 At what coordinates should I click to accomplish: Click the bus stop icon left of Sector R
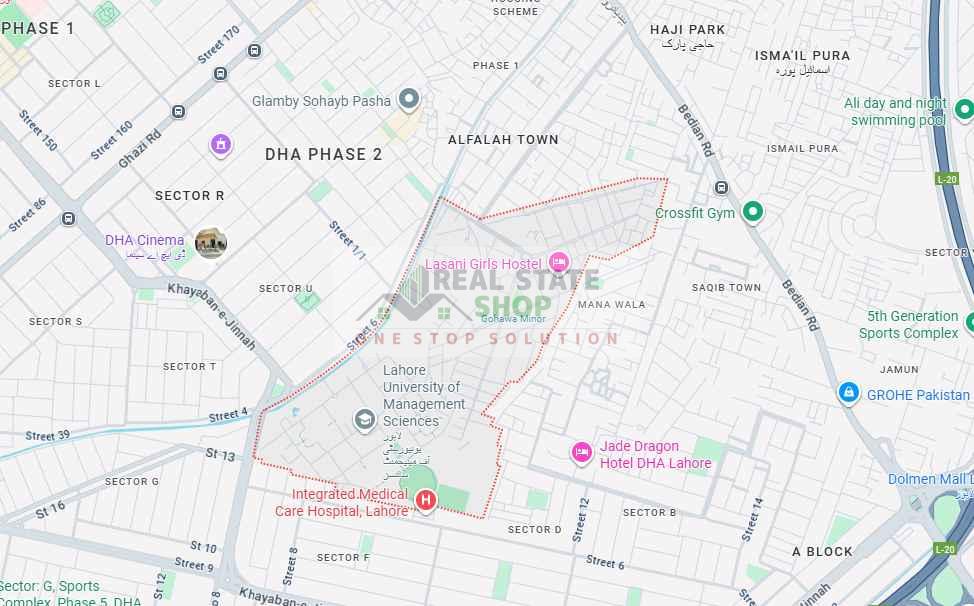point(68,219)
